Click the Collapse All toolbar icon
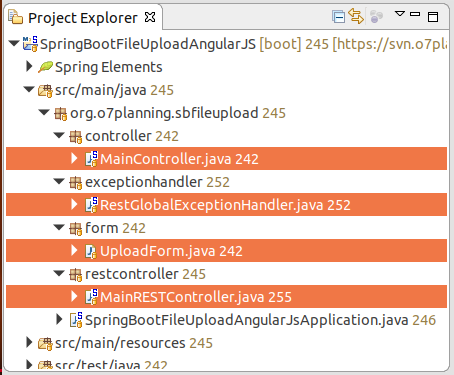This screenshot has width=454, height=375. [x=338, y=16]
